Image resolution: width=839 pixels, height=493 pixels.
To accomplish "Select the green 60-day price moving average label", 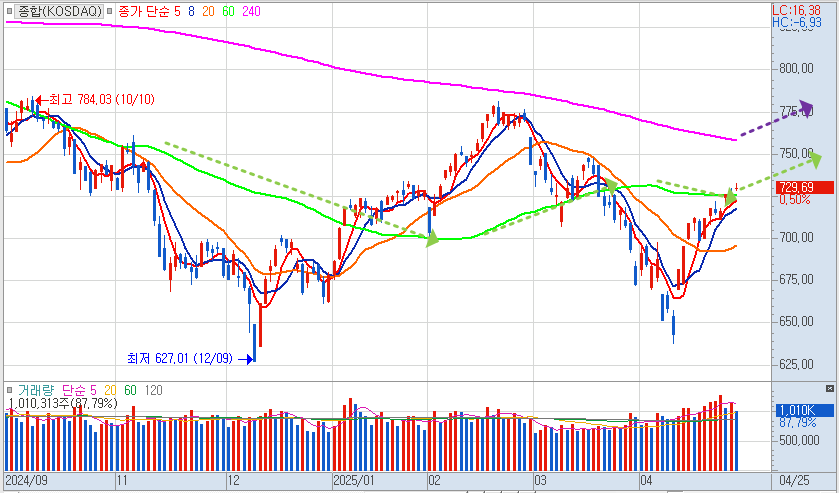I will pos(228,11).
